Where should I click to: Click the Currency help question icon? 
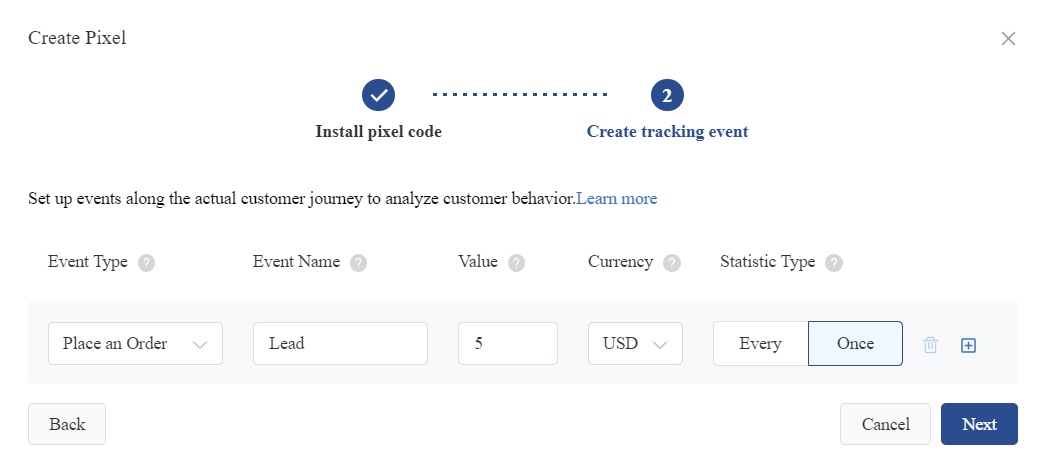(x=672, y=263)
